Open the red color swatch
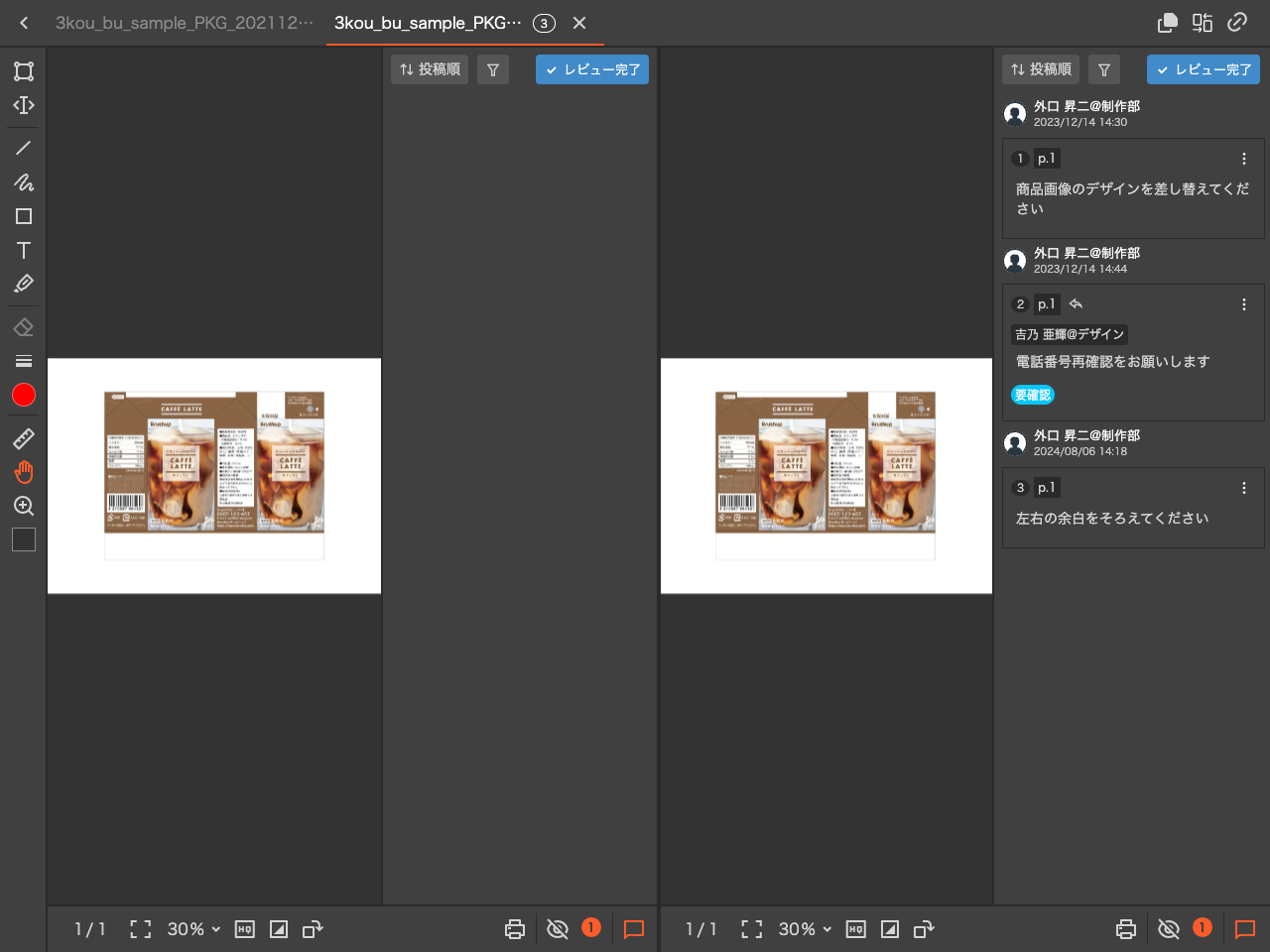 24,395
